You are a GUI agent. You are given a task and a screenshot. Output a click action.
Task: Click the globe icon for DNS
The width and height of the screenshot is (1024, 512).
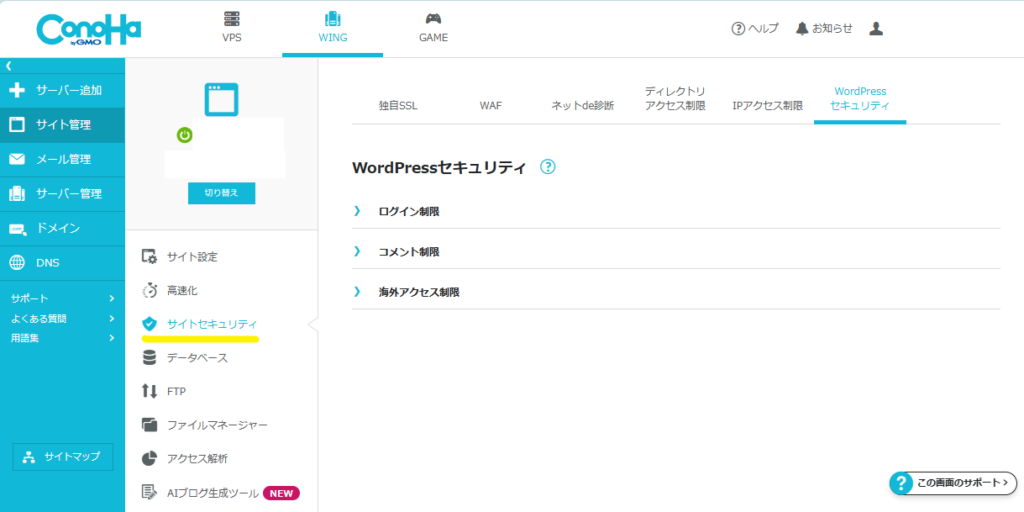point(18,263)
